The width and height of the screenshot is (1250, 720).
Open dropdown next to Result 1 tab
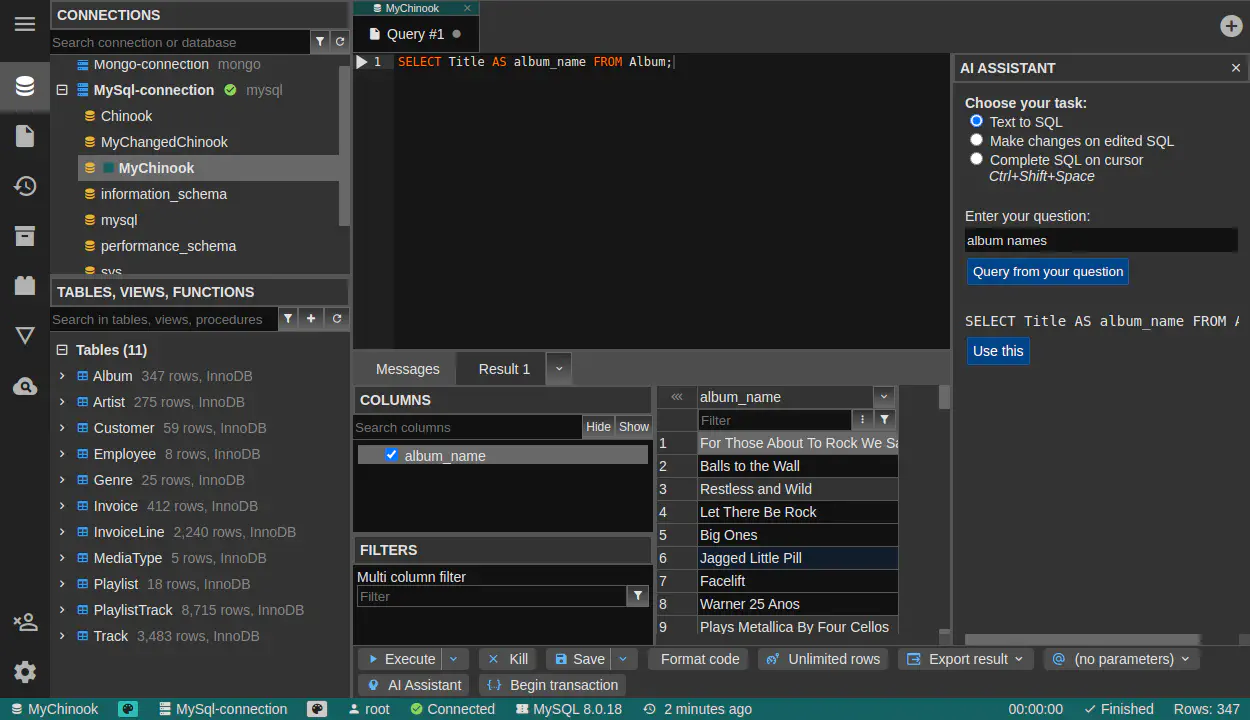559,369
